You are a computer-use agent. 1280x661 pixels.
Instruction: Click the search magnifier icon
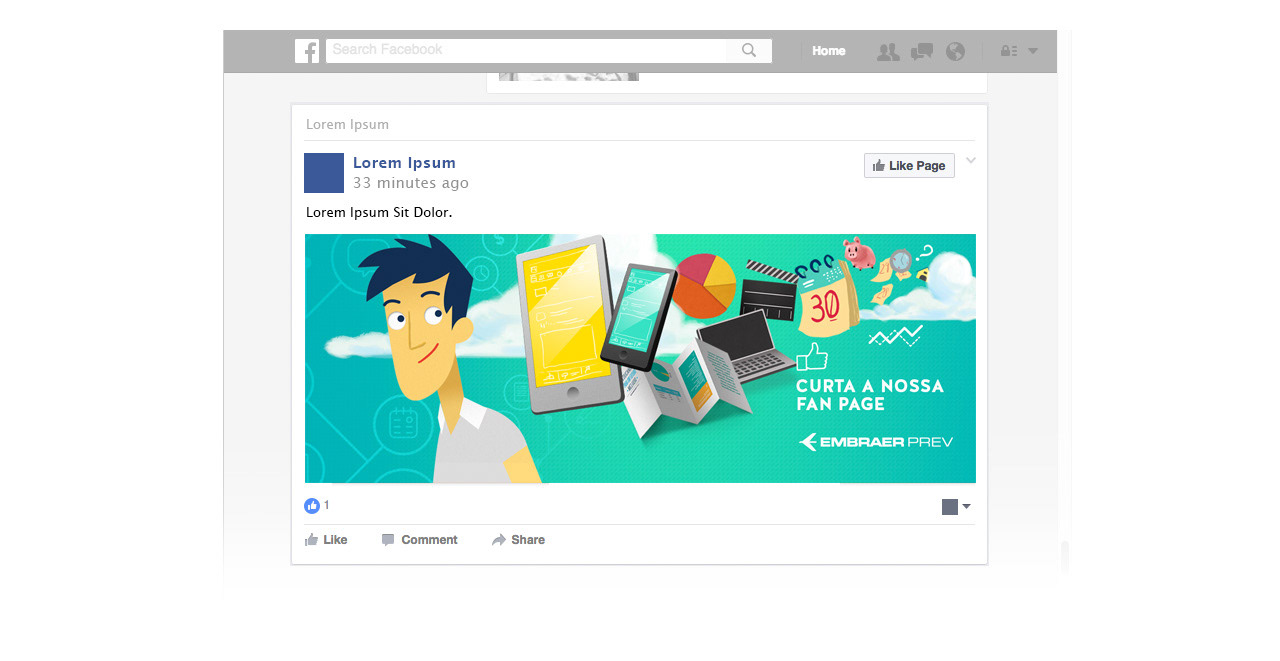point(749,51)
